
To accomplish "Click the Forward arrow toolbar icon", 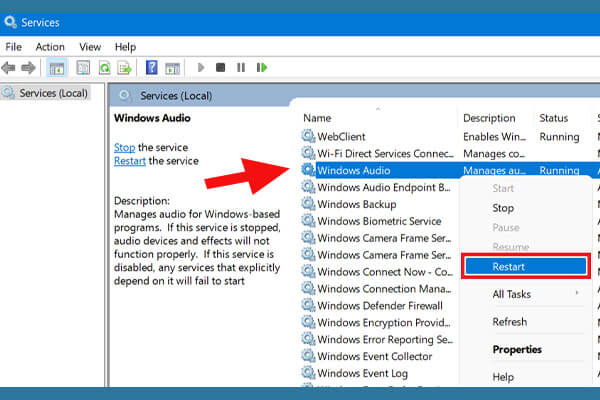I will pyautogui.click(x=28, y=68).
